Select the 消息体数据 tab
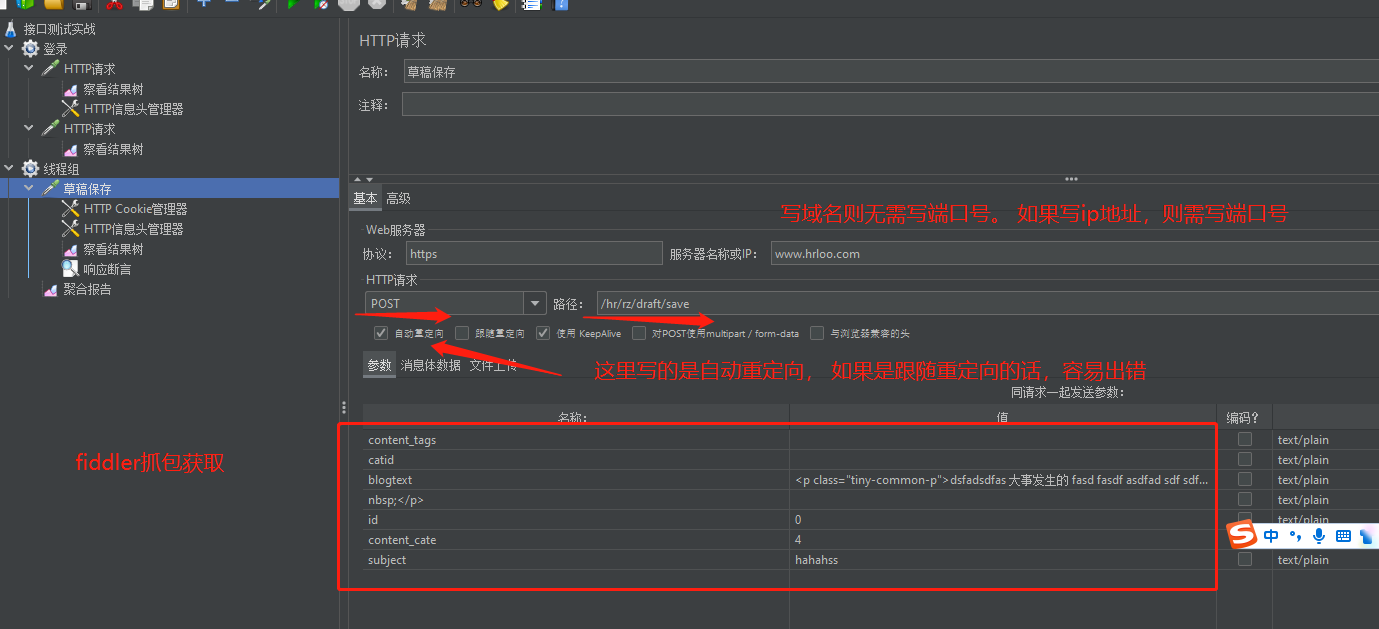The image size is (1379, 629). point(431,365)
